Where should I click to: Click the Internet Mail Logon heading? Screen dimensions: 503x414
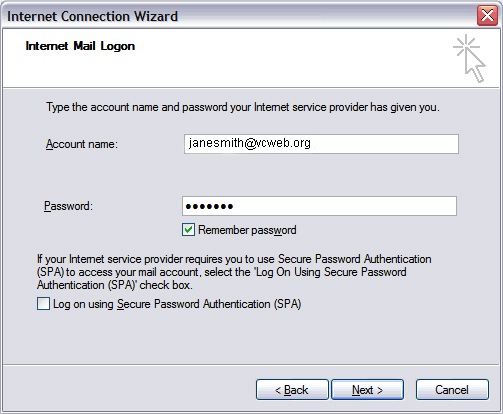[80, 46]
